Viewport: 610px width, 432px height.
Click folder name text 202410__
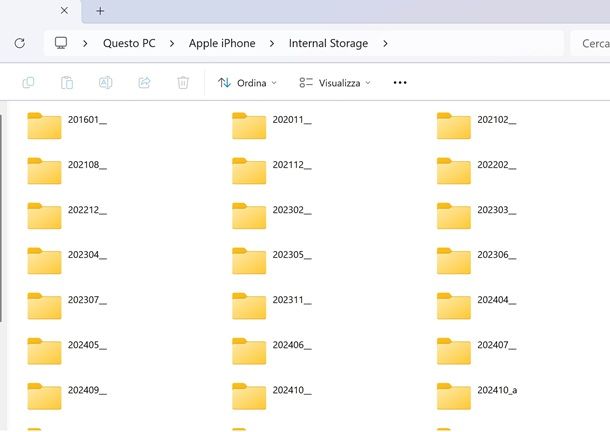(292, 390)
